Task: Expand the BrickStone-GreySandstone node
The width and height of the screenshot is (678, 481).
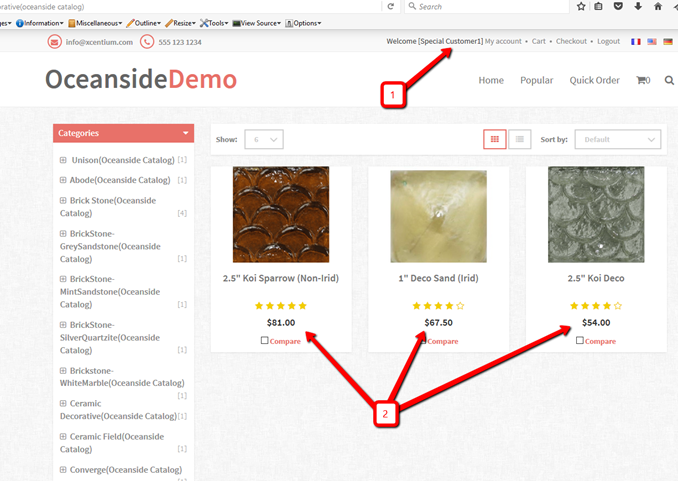Action: point(63,234)
